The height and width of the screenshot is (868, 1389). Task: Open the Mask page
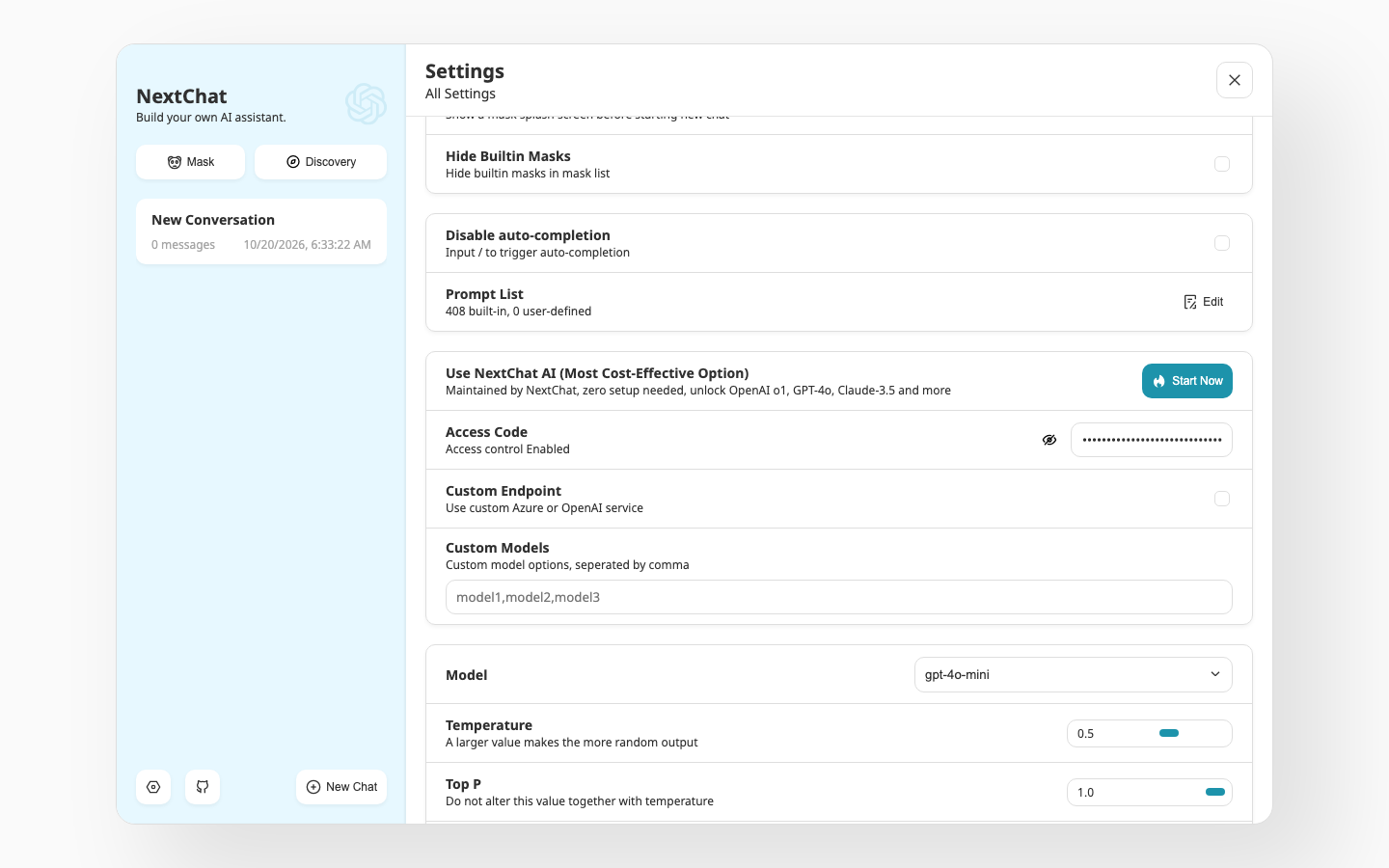click(x=190, y=162)
